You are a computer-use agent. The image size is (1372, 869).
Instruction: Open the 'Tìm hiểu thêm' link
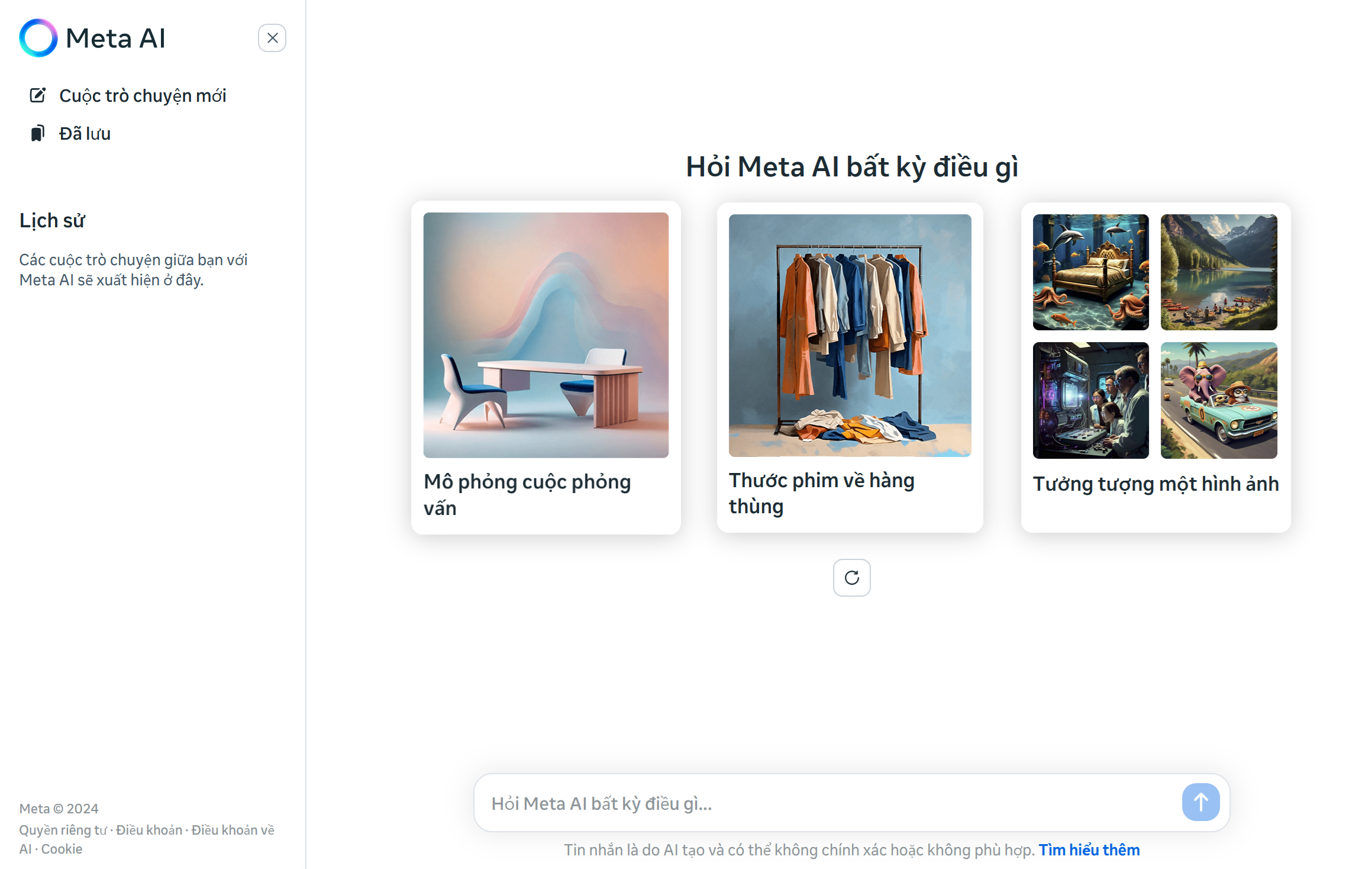[x=1089, y=850]
